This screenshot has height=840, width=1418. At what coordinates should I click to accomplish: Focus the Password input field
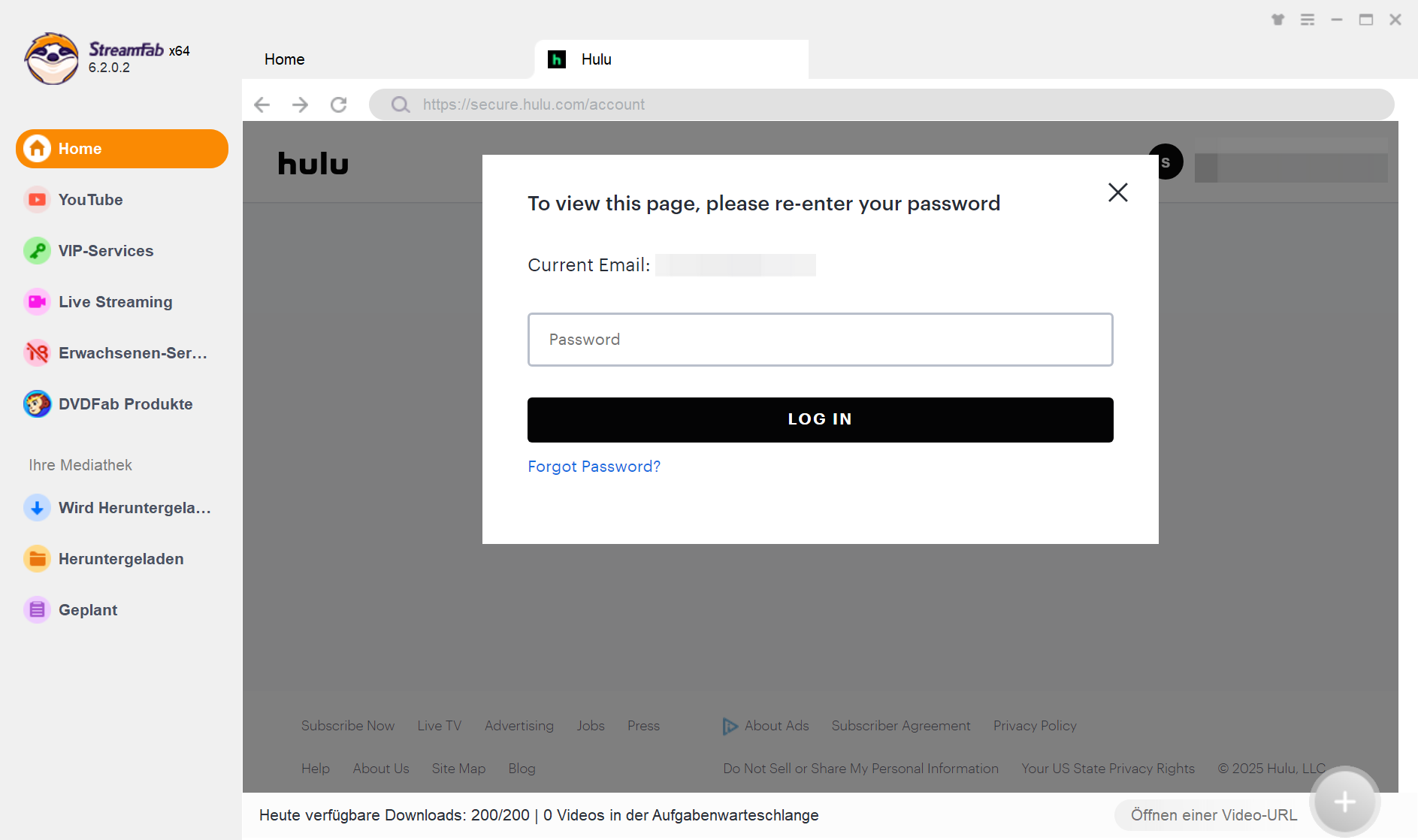click(820, 340)
